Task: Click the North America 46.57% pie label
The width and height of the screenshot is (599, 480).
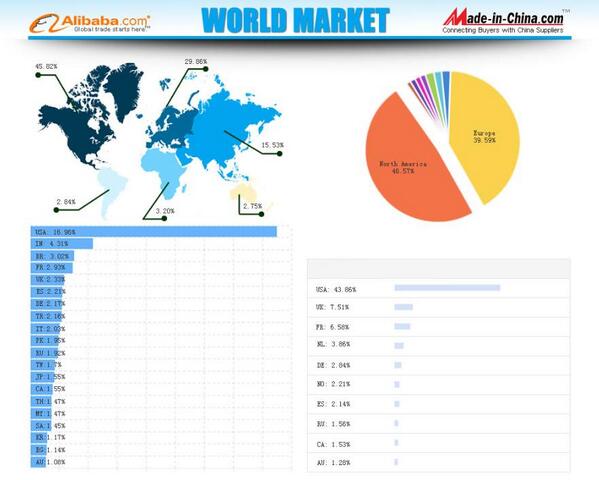Action: point(403,167)
